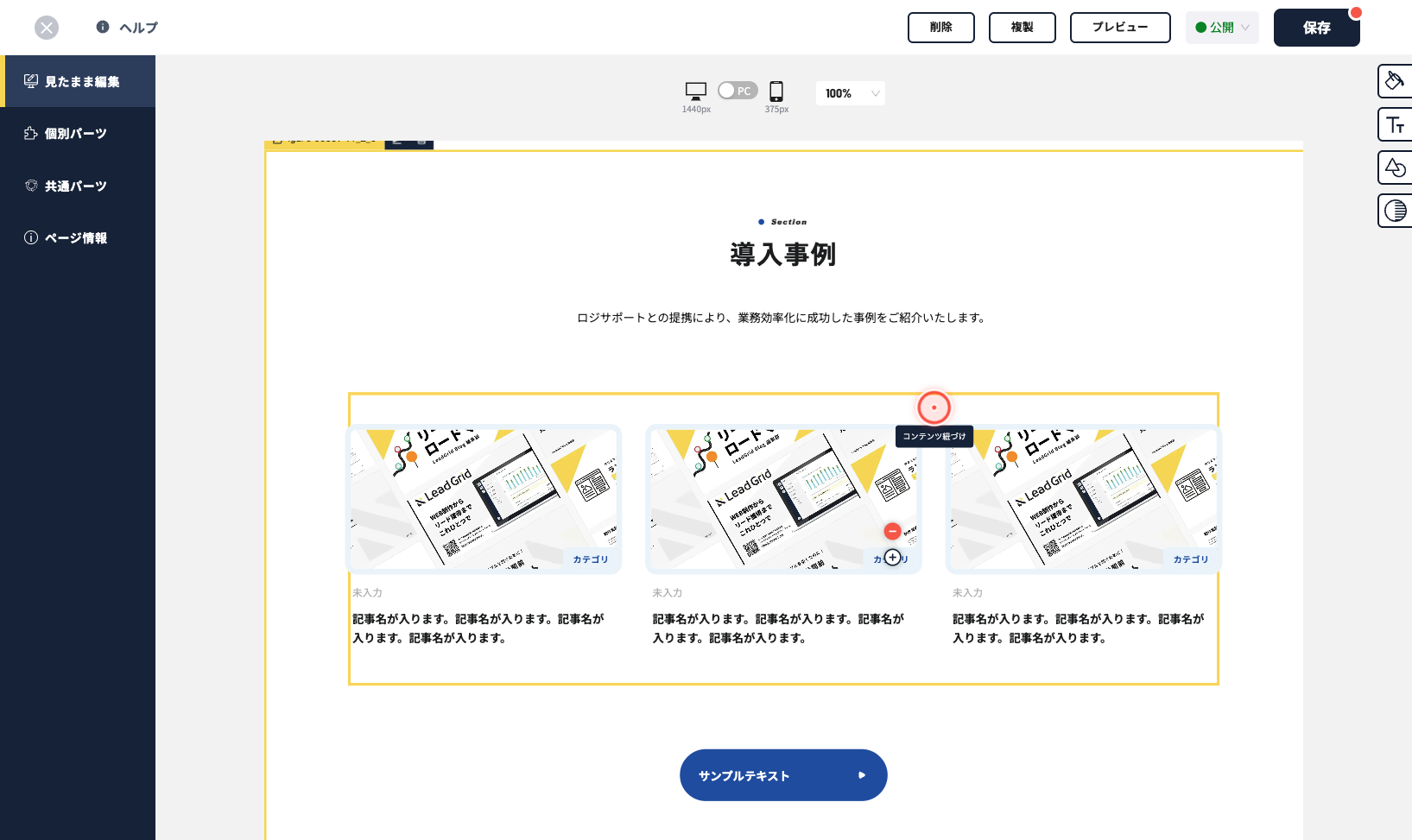Click the second card's article title text
Screen dimensions: 1412x840
tap(779, 628)
